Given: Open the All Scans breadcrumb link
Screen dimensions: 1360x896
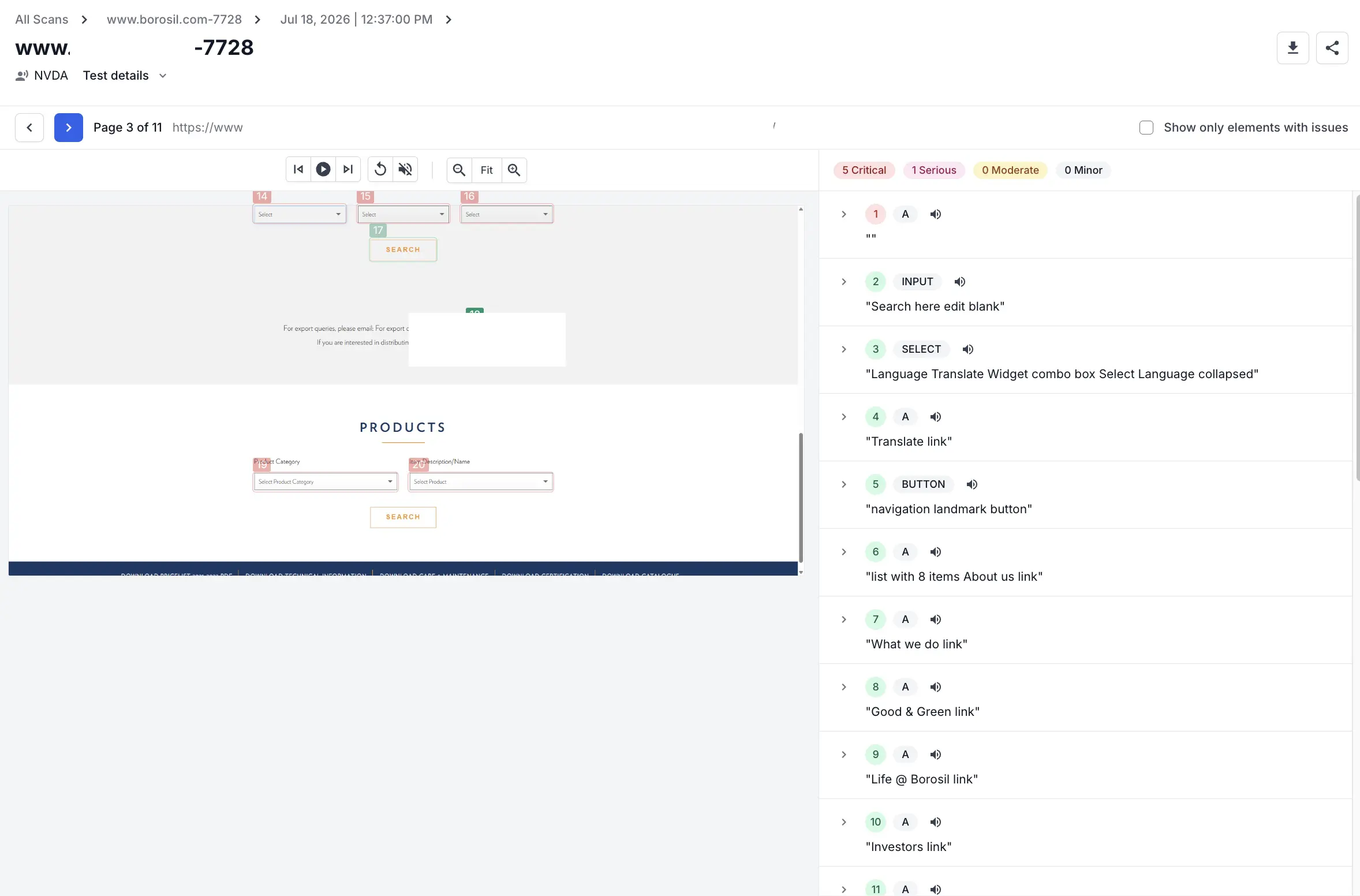Looking at the screenshot, I should tap(42, 20).
